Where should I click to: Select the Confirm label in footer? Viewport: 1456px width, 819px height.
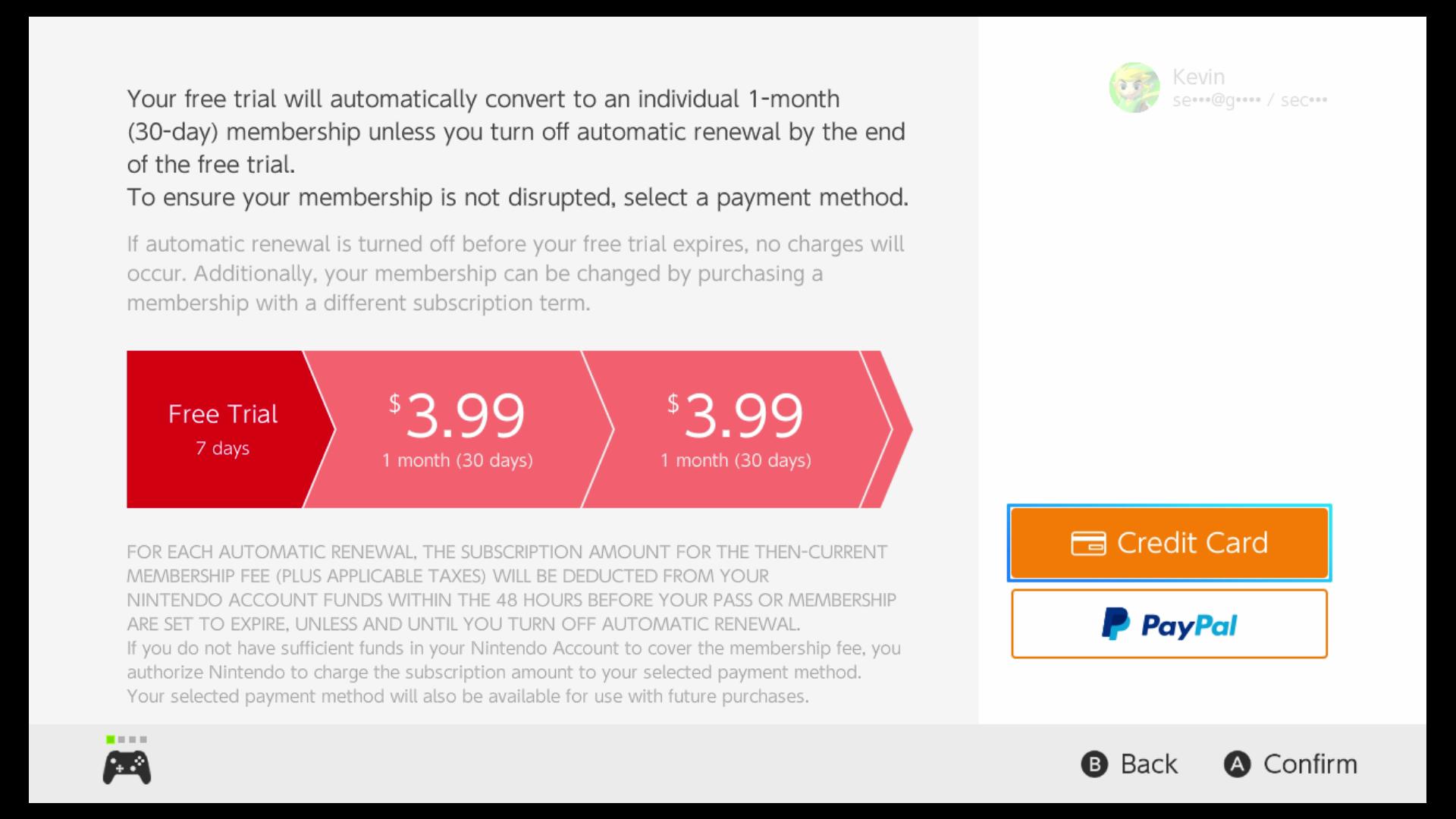[x=1310, y=764]
